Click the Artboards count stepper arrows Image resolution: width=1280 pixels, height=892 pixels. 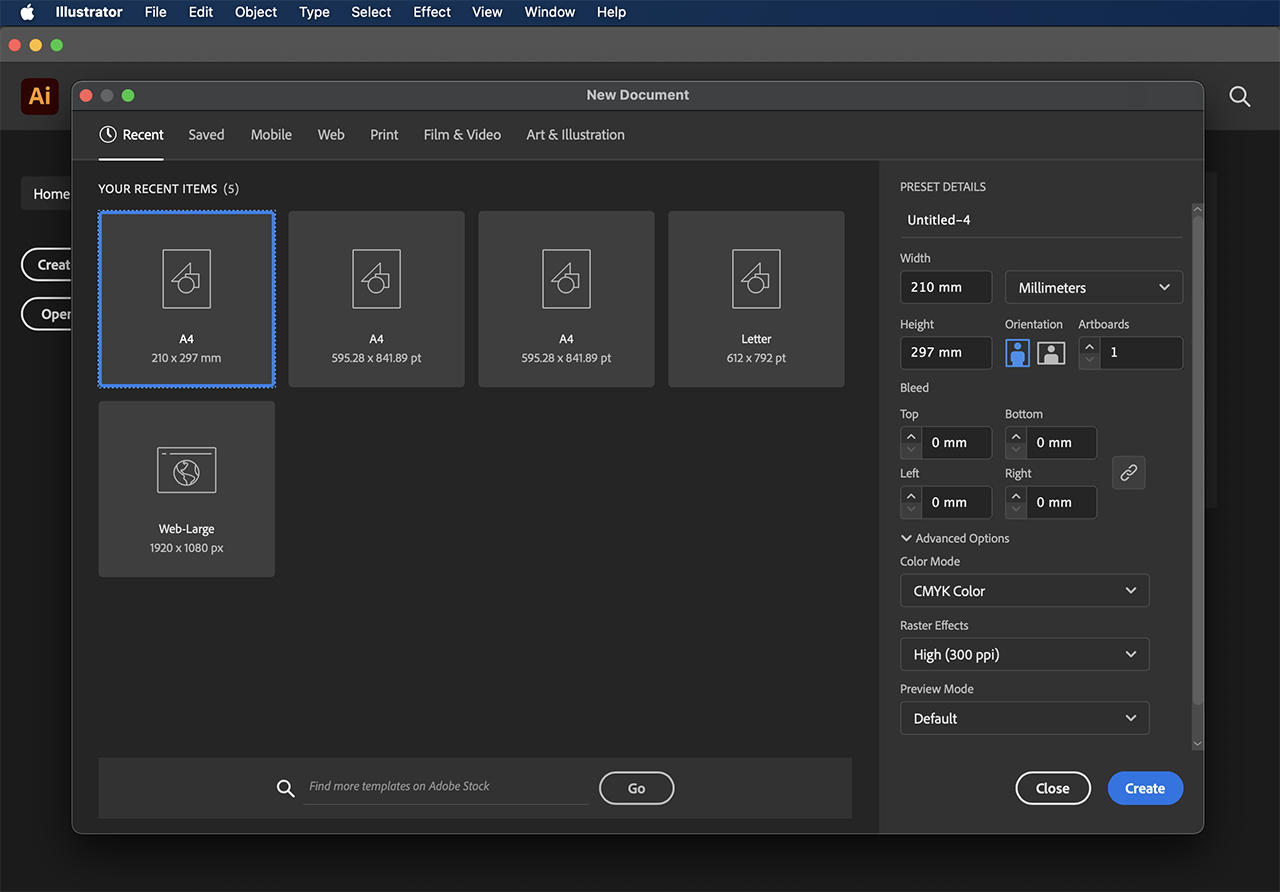click(x=1089, y=352)
